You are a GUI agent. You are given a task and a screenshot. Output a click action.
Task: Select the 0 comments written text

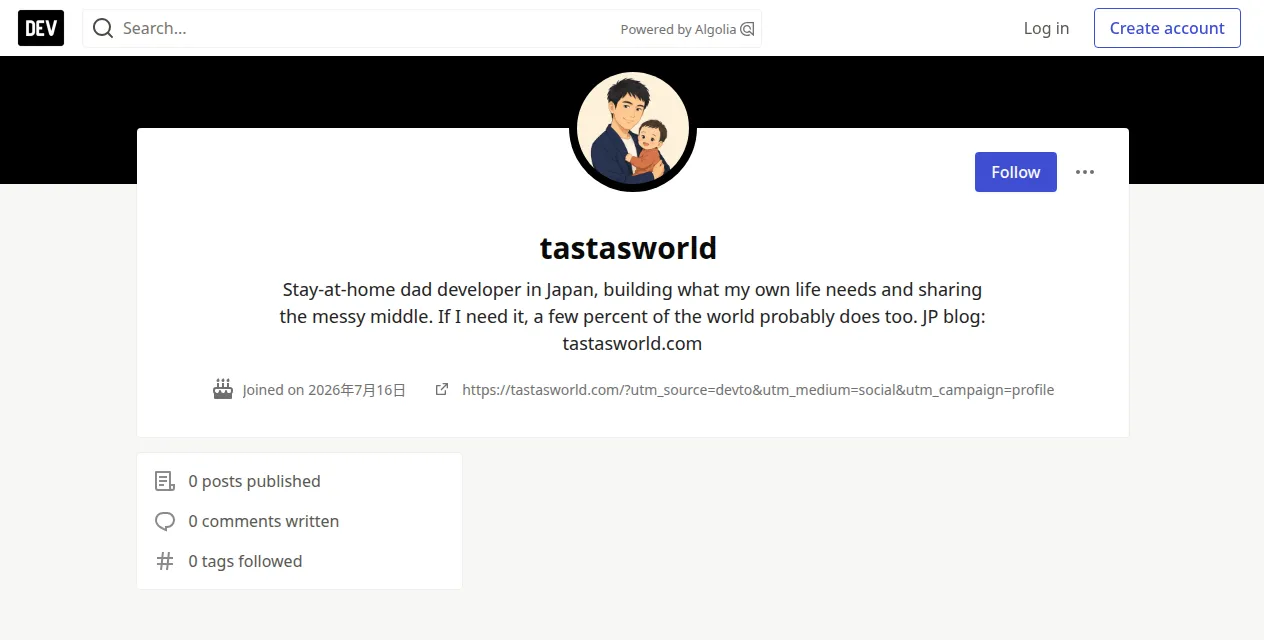click(x=263, y=521)
